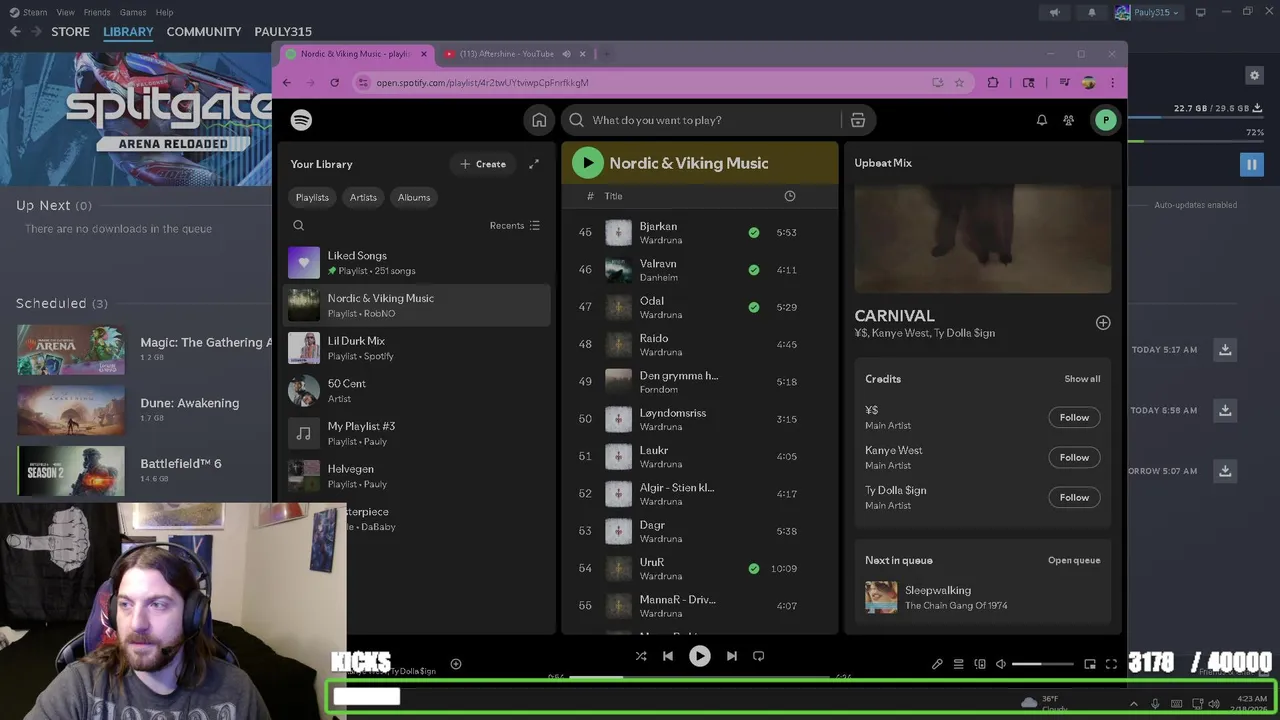Open the queue via Open queue link
1280x720 pixels.
pyautogui.click(x=1074, y=560)
